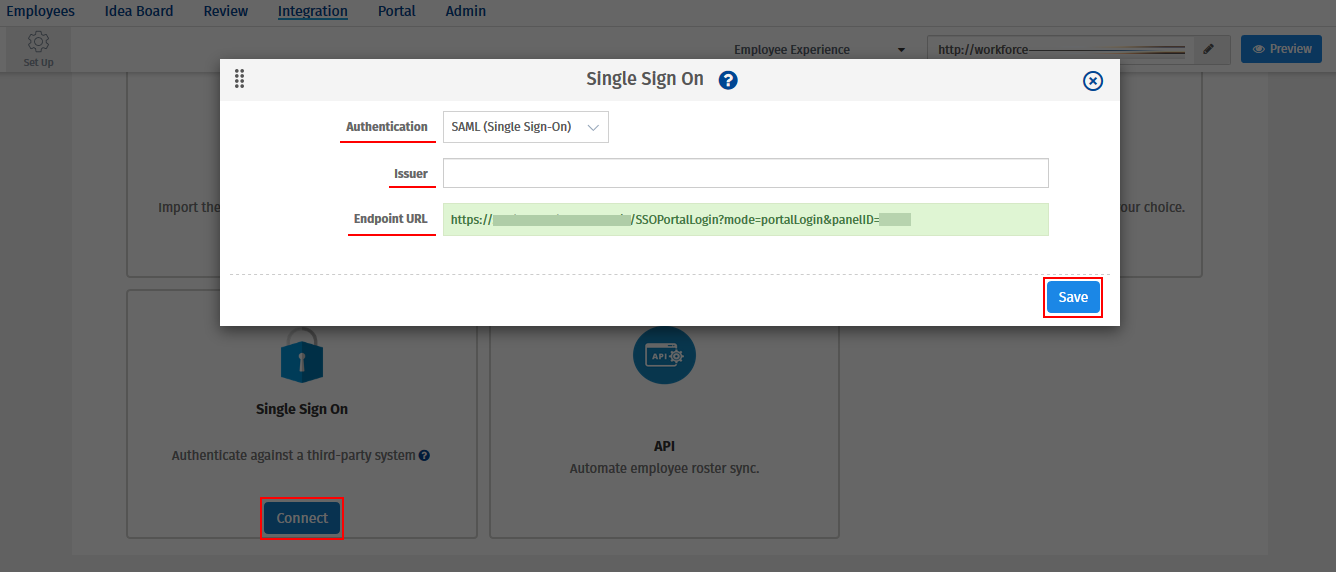Click the Connect button under Single Sign On
1336x572 pixels.
coord(302,518)
